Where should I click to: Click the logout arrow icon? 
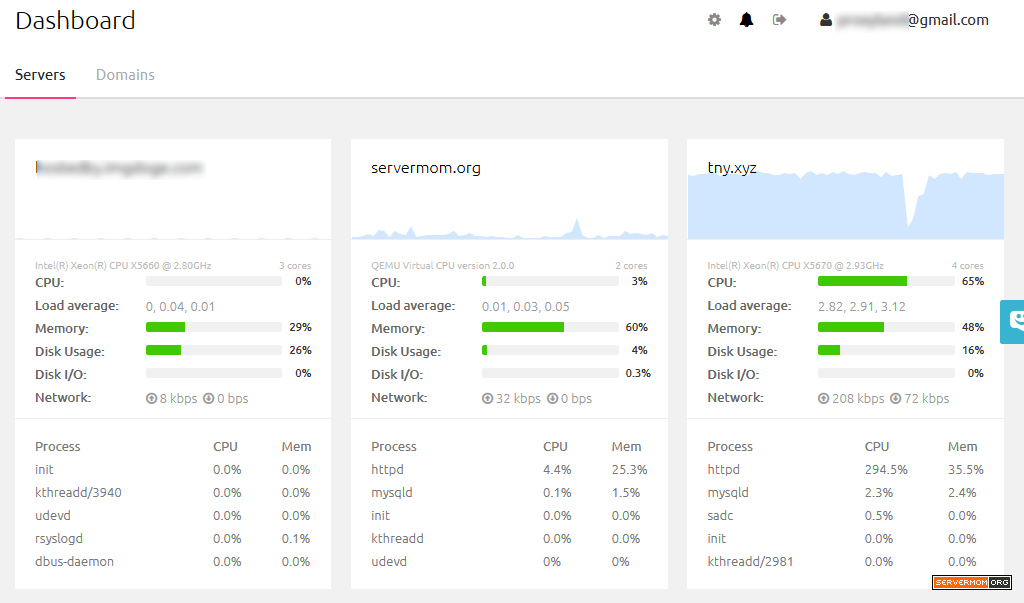779,20
